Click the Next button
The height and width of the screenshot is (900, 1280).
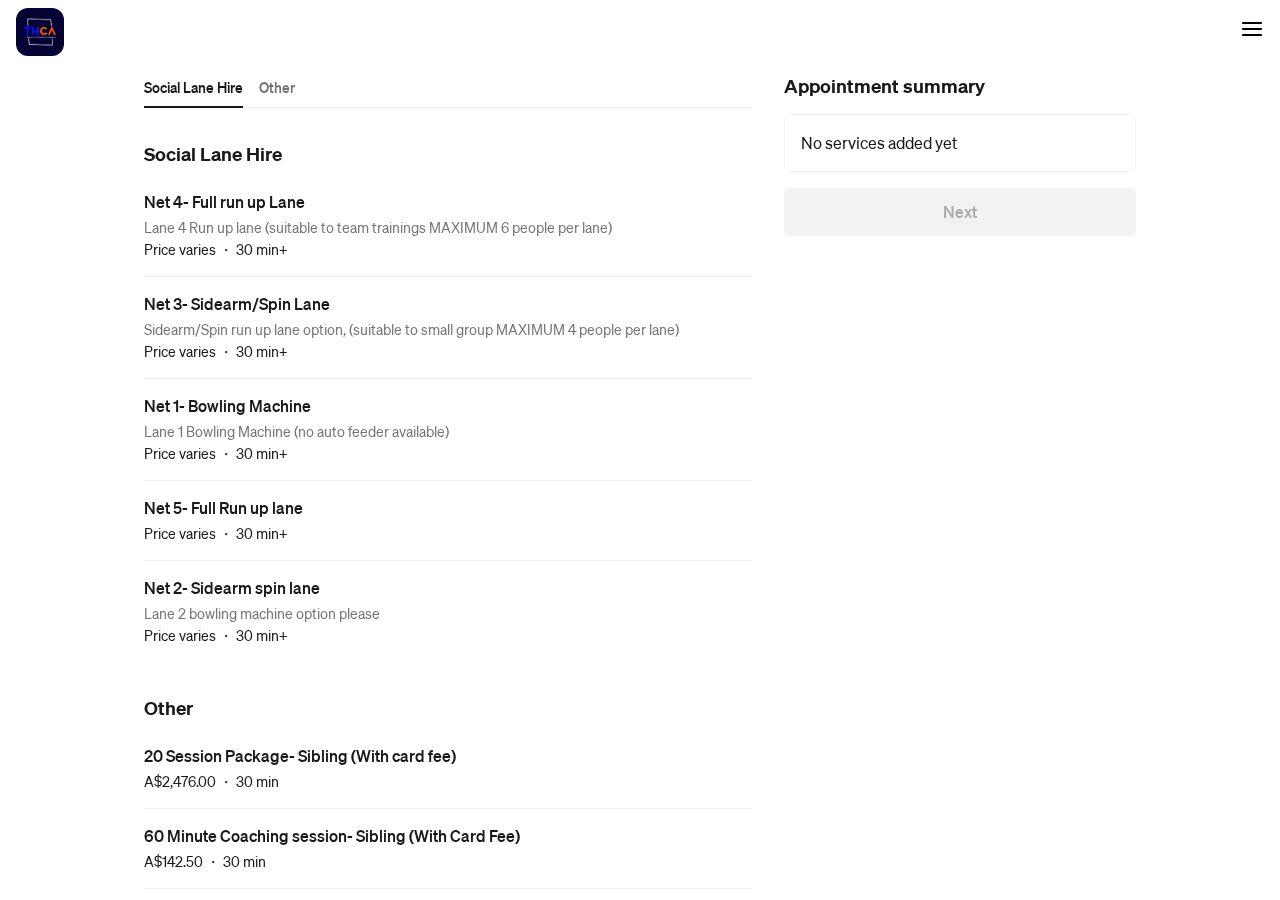960,212
